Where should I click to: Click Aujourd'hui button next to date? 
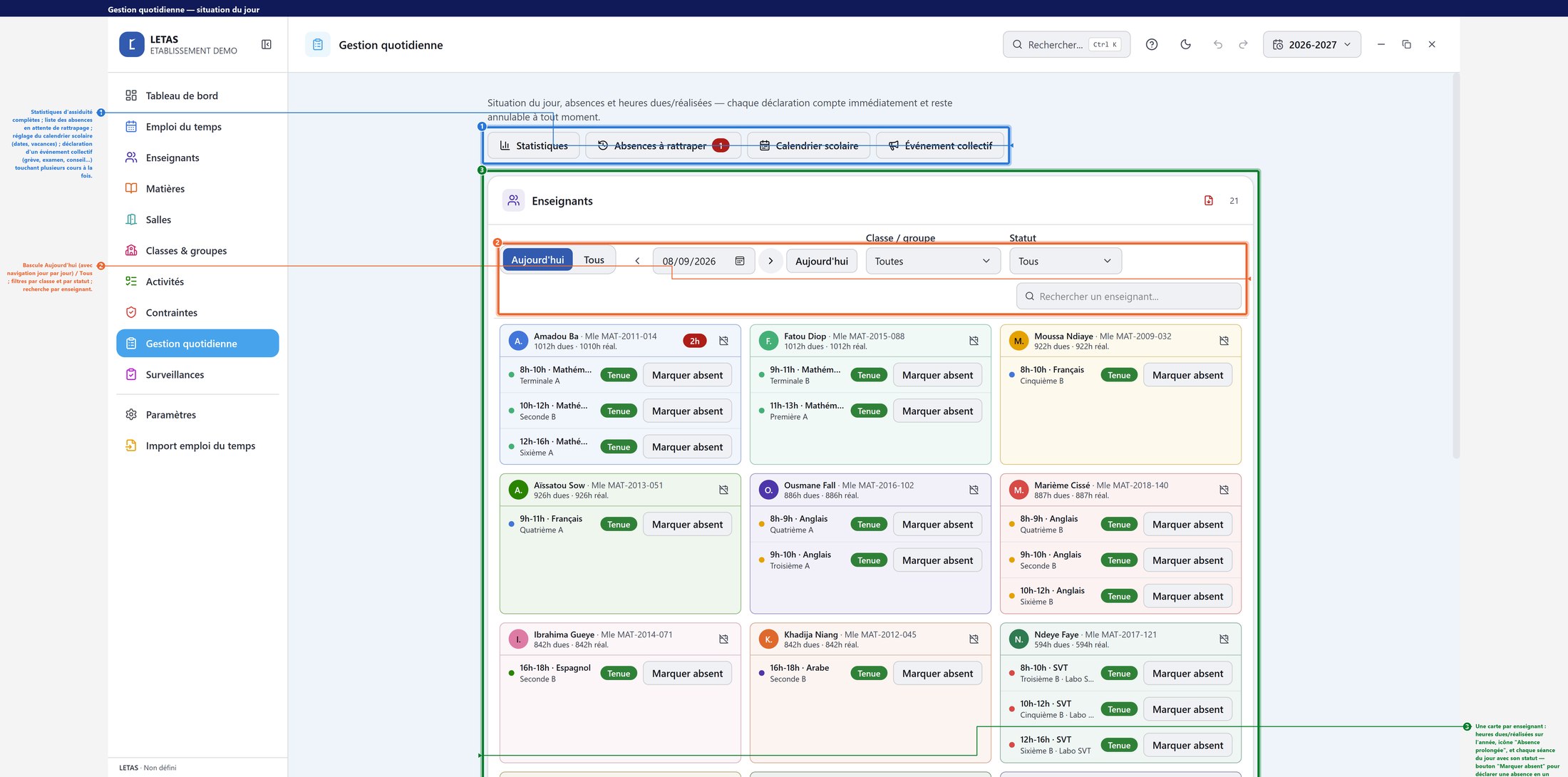click(822, 261)
